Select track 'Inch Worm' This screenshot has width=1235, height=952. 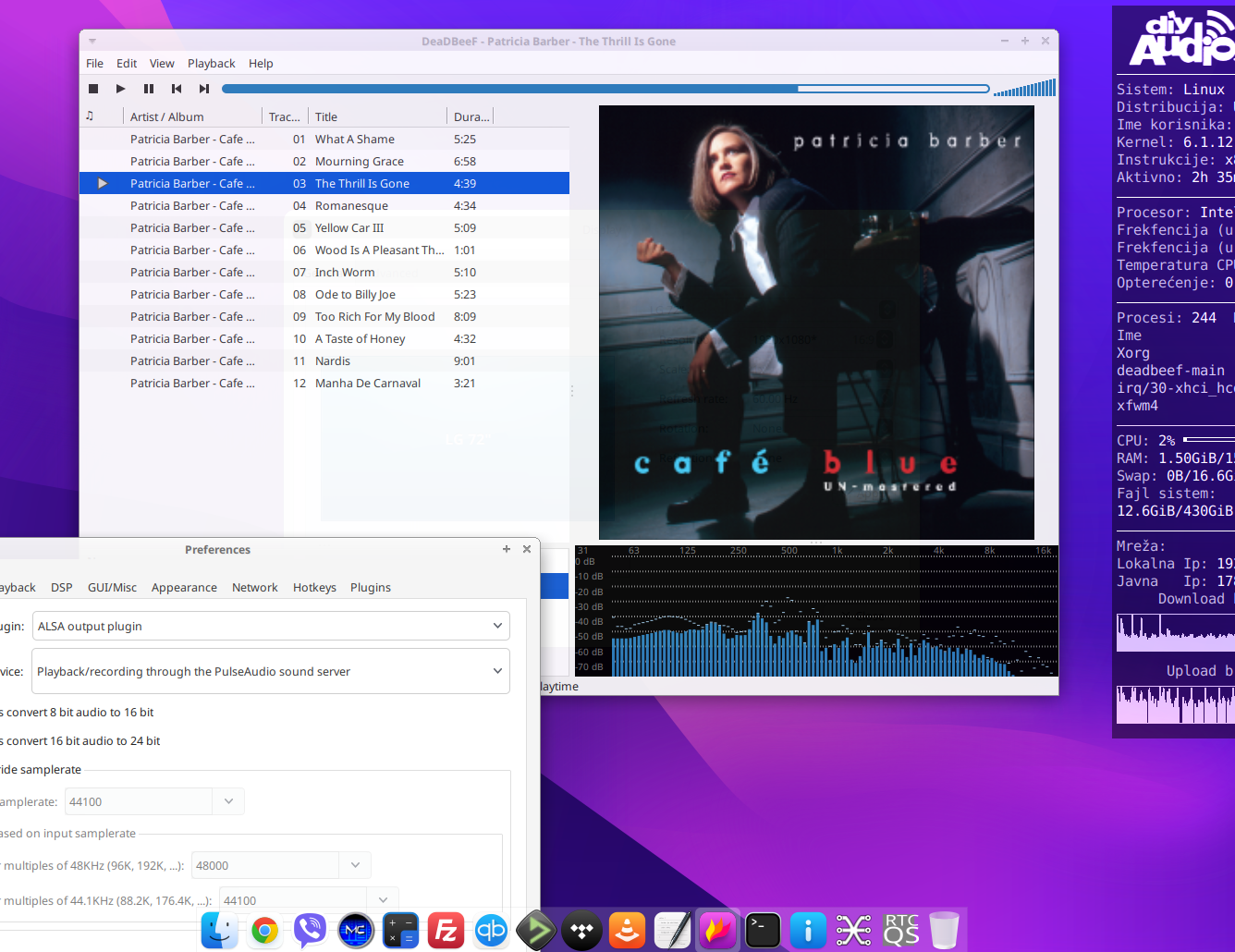tap(324, 272)
